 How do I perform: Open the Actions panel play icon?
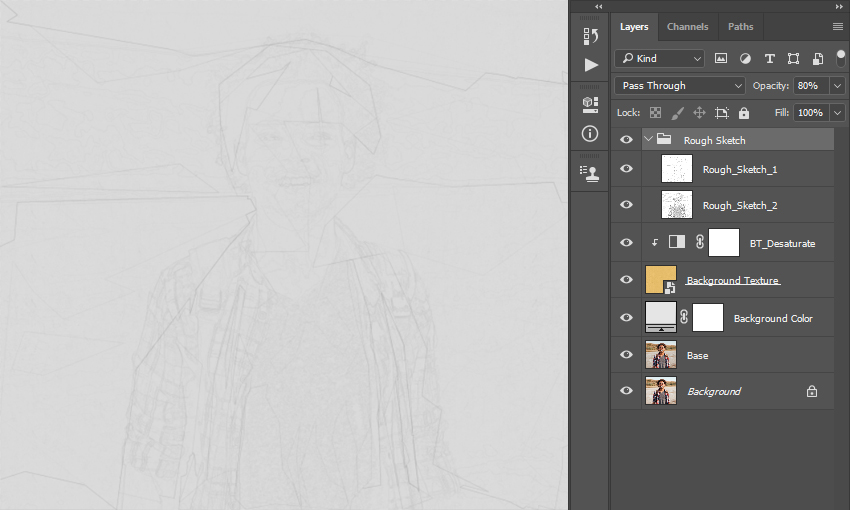point(591,65)
